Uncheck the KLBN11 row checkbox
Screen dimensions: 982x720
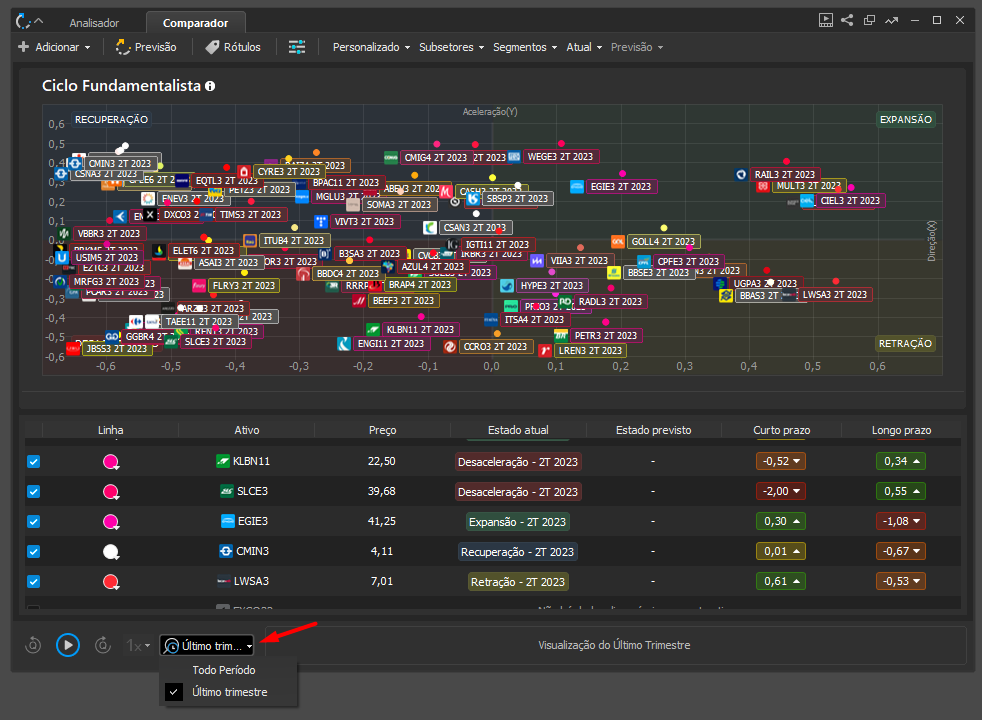(34, 462)
